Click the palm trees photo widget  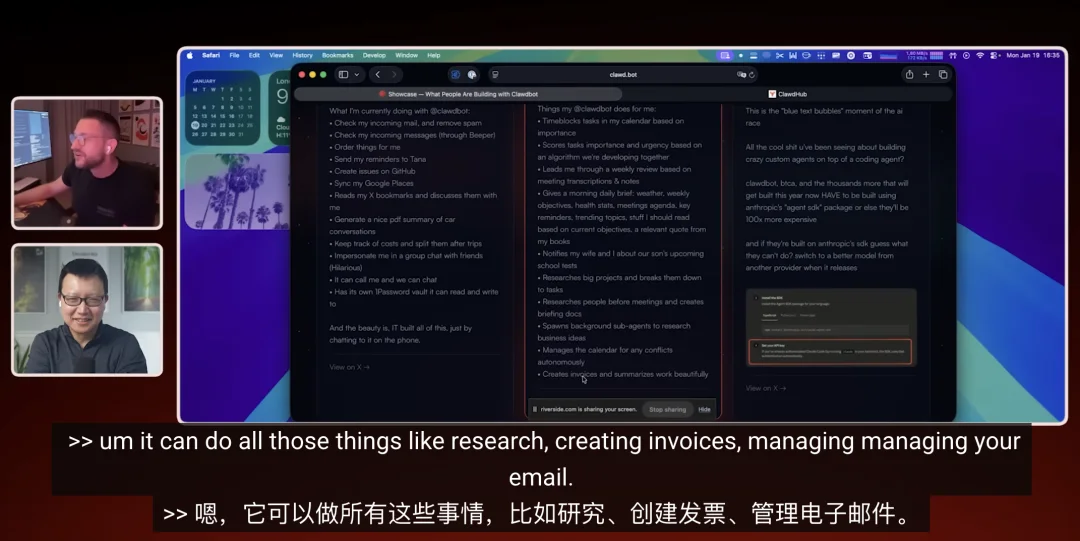click(238, 191)
